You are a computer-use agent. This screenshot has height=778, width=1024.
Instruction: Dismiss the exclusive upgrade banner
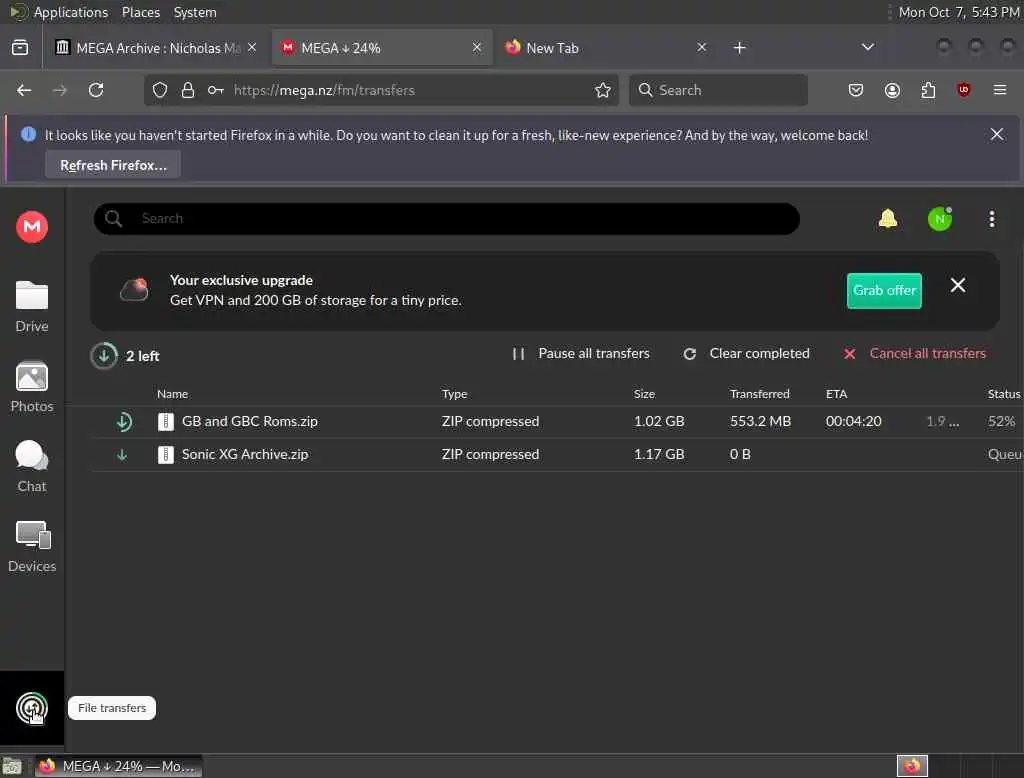(957, 285)
